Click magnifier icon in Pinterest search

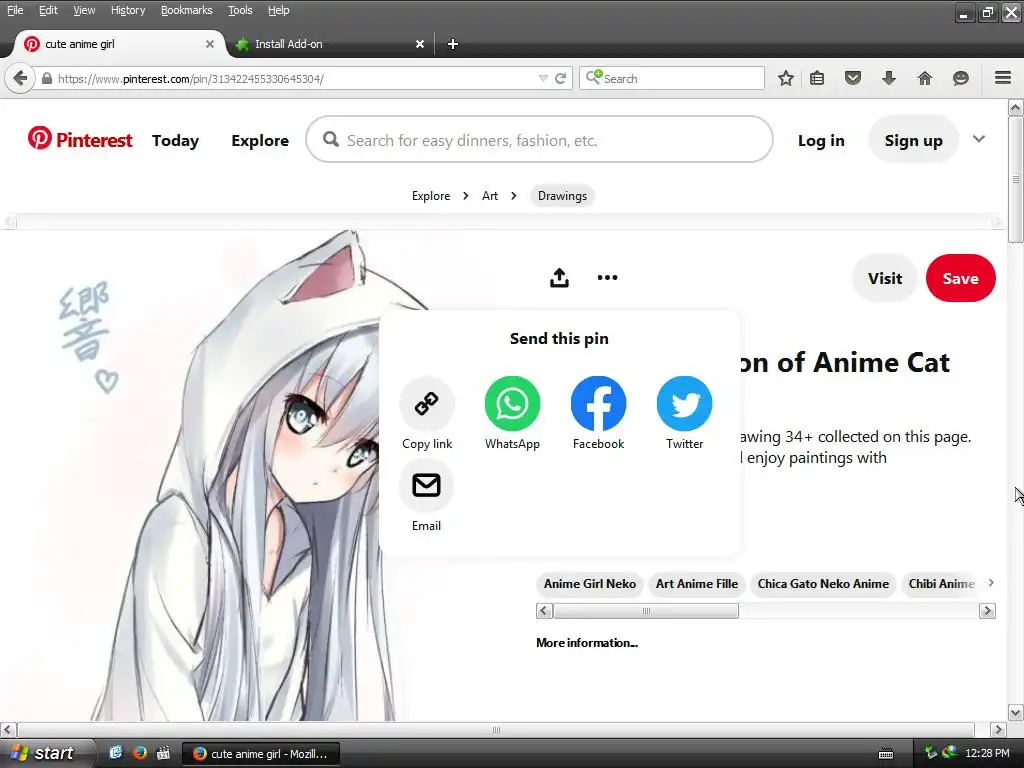331,139
